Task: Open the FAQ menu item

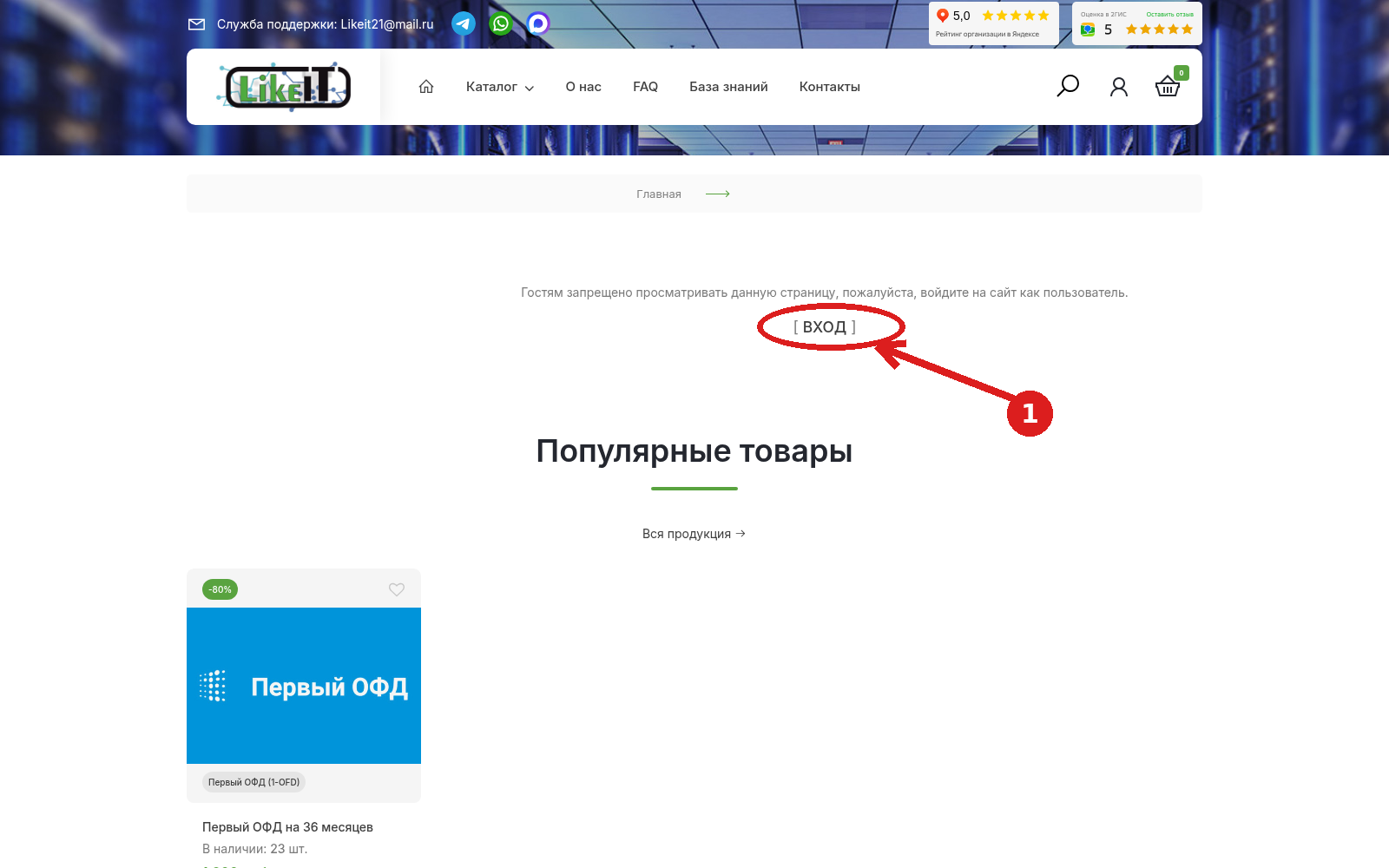Action: (645, 87)
